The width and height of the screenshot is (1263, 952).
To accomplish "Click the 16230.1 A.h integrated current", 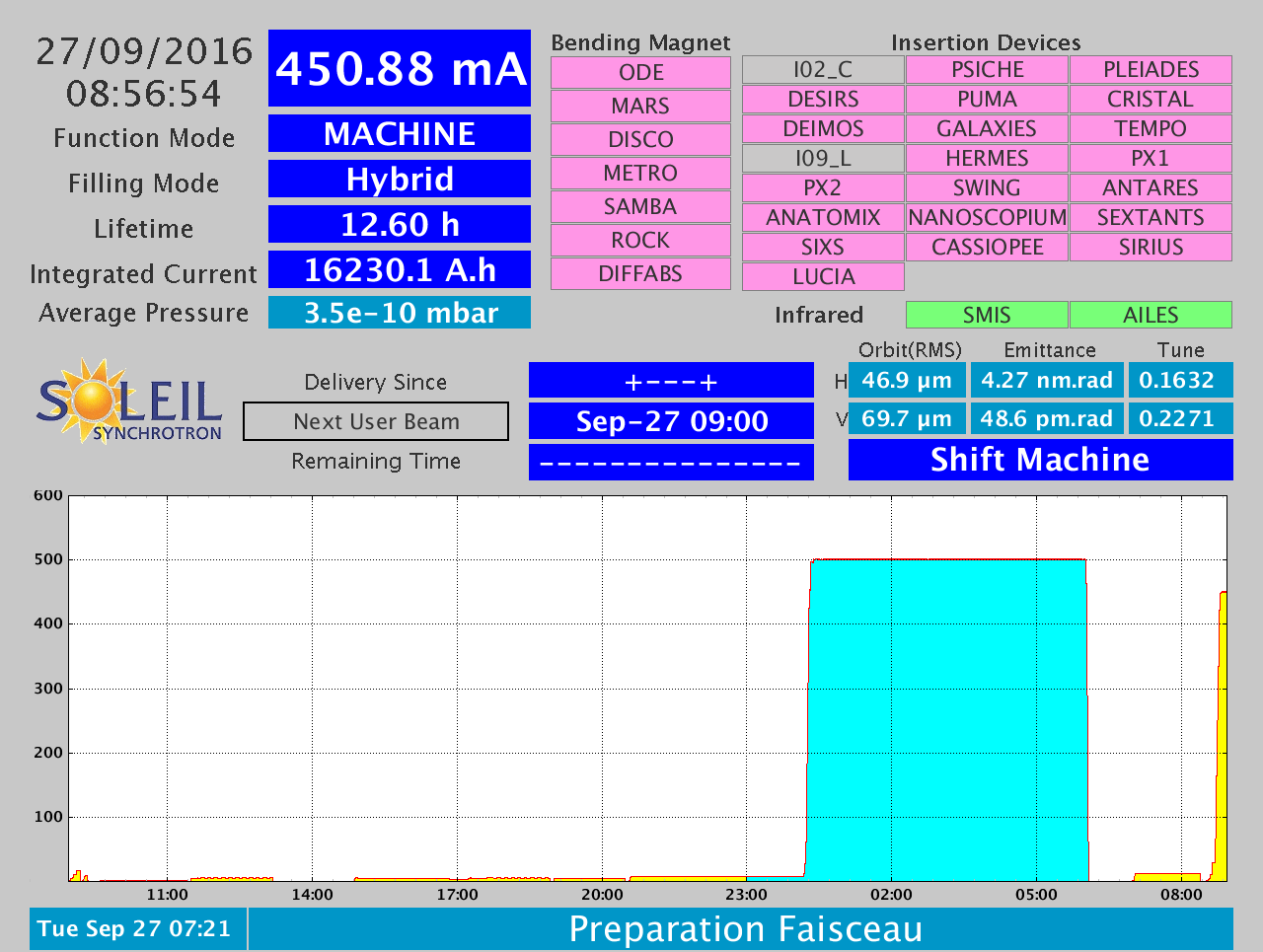I will [400, 269].
